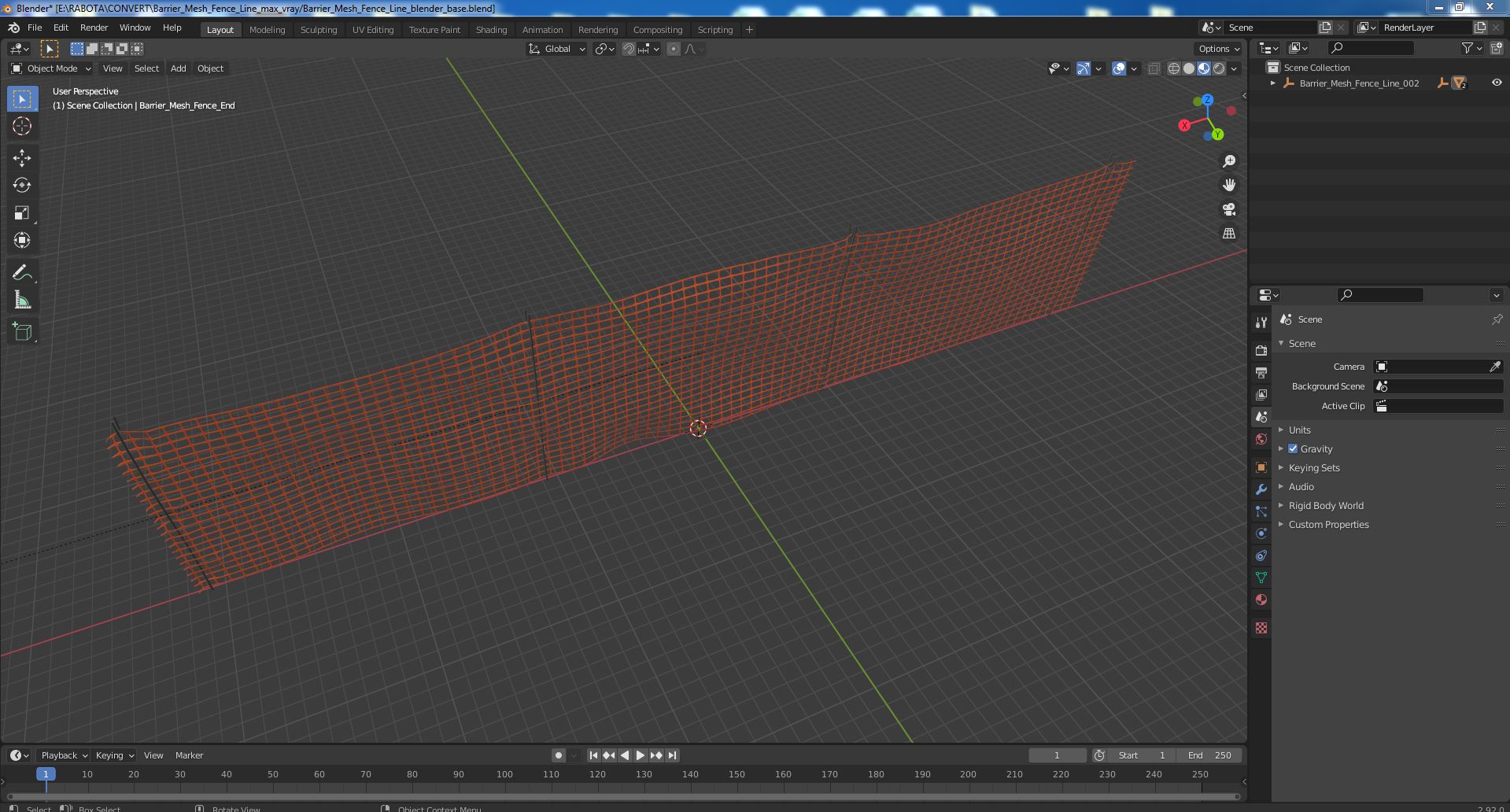Click Marker in the timeline header
Viewport: 1510px width, 812px height.
click(189, 755)
